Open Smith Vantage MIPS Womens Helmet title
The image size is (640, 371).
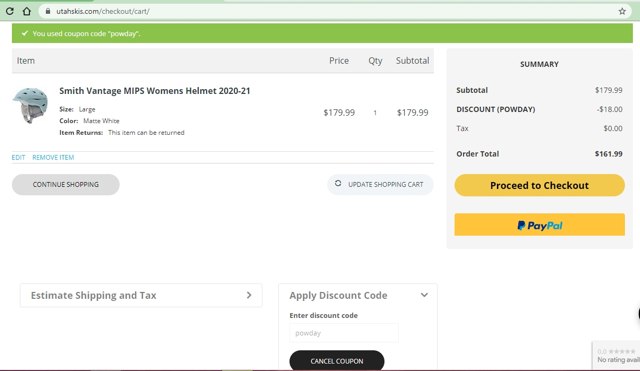(x=155, y=91)
